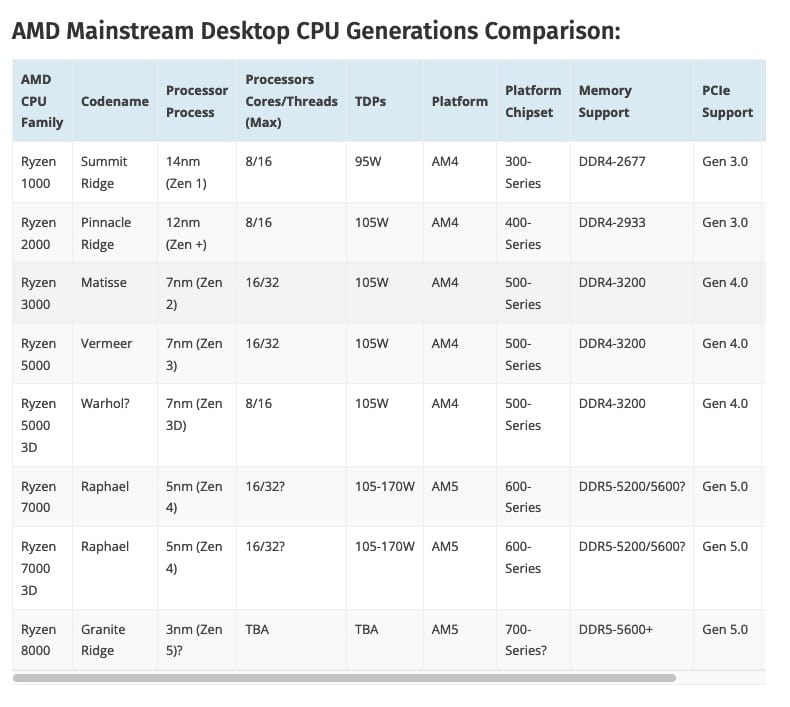Click the '700-Series?' chipset cell
The width and height of the screenshot is (790, 707).
point(533,639)
